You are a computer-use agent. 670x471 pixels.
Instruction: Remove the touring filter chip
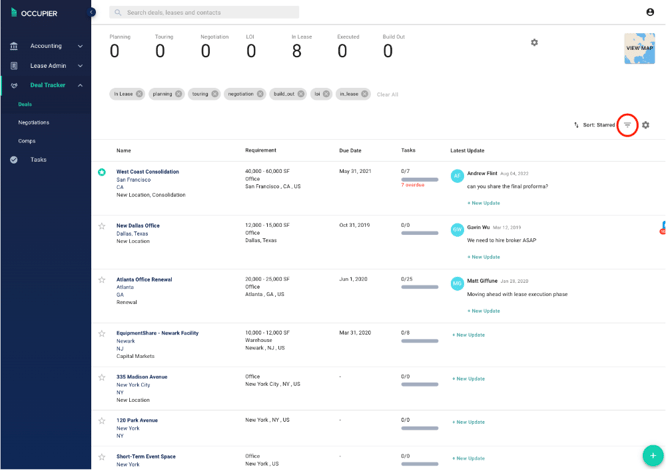click(x=215, y=94)
